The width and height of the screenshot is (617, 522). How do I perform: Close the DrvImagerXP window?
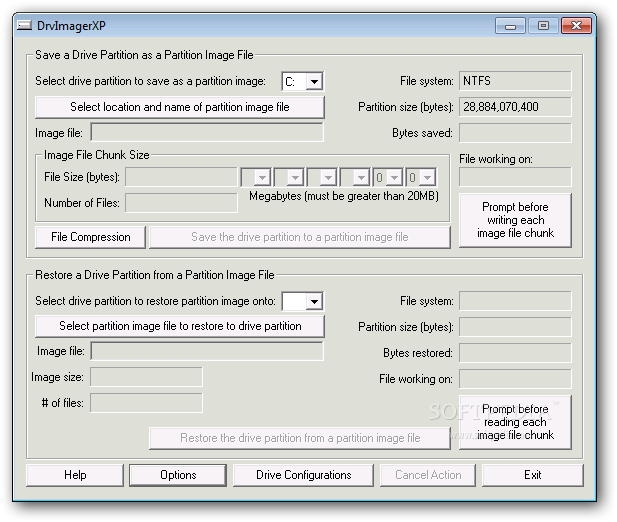[x=576, y=26]
